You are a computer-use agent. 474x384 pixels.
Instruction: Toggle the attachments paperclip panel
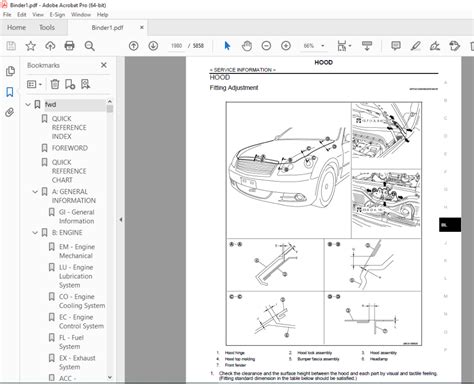tap(10, 113)
